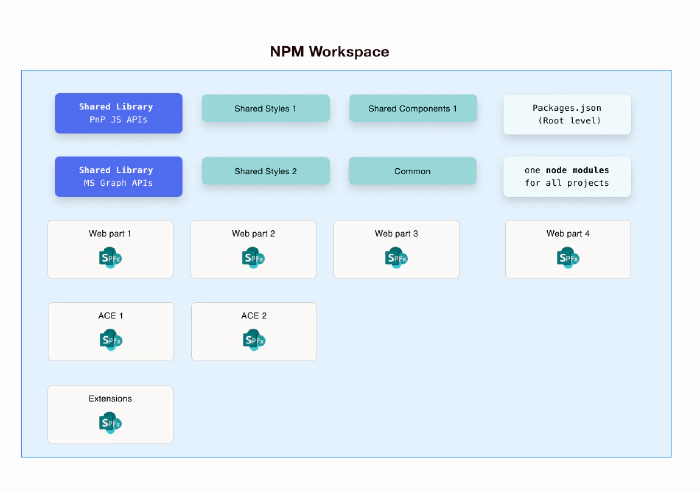Select the Common box
Image resolution: width=700 pixels, height=491 pixels.
pyautogui.click(x=412, y=171)
